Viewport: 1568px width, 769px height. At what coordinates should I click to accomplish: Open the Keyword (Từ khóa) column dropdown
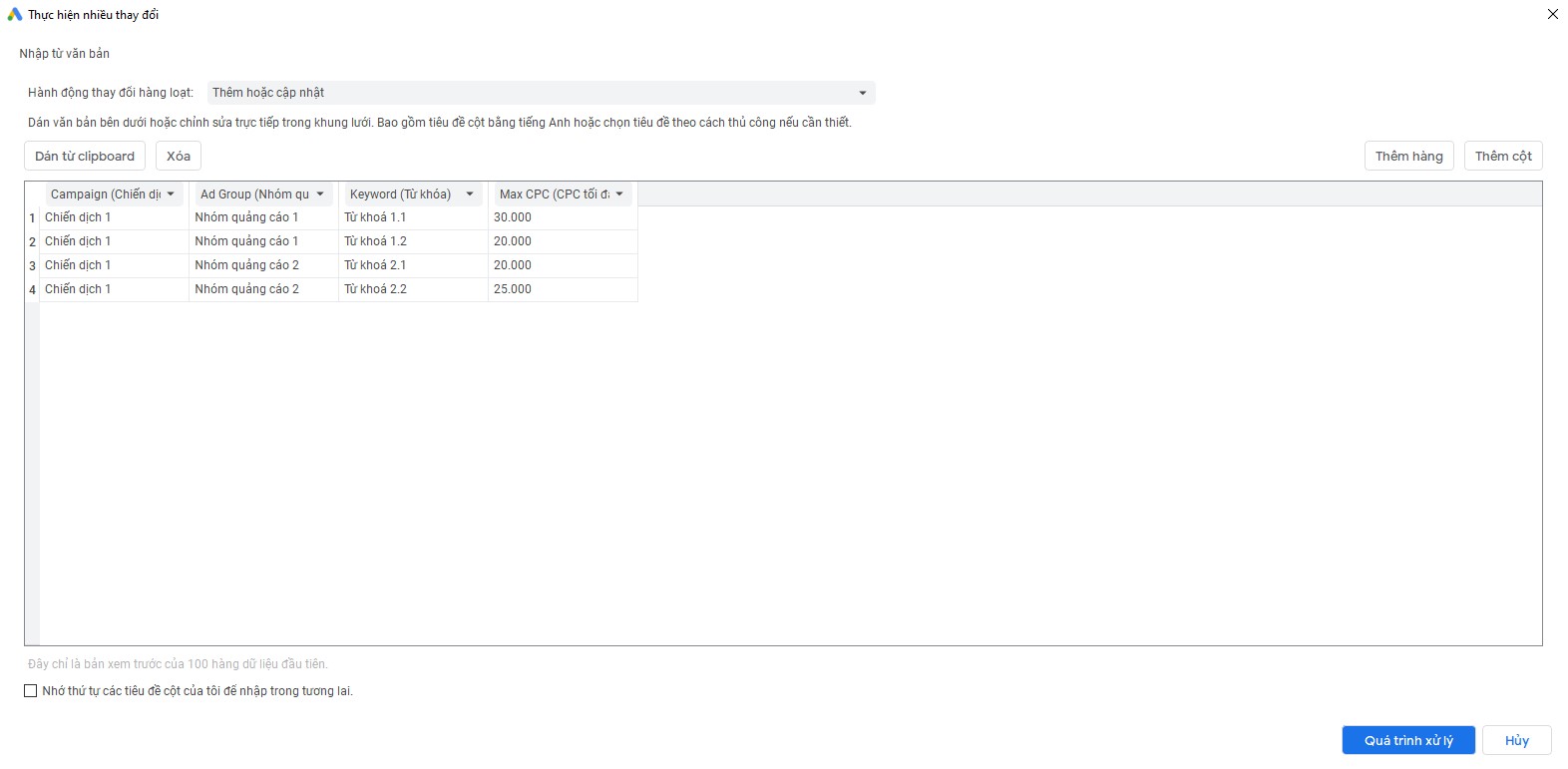tap(470, 194)
